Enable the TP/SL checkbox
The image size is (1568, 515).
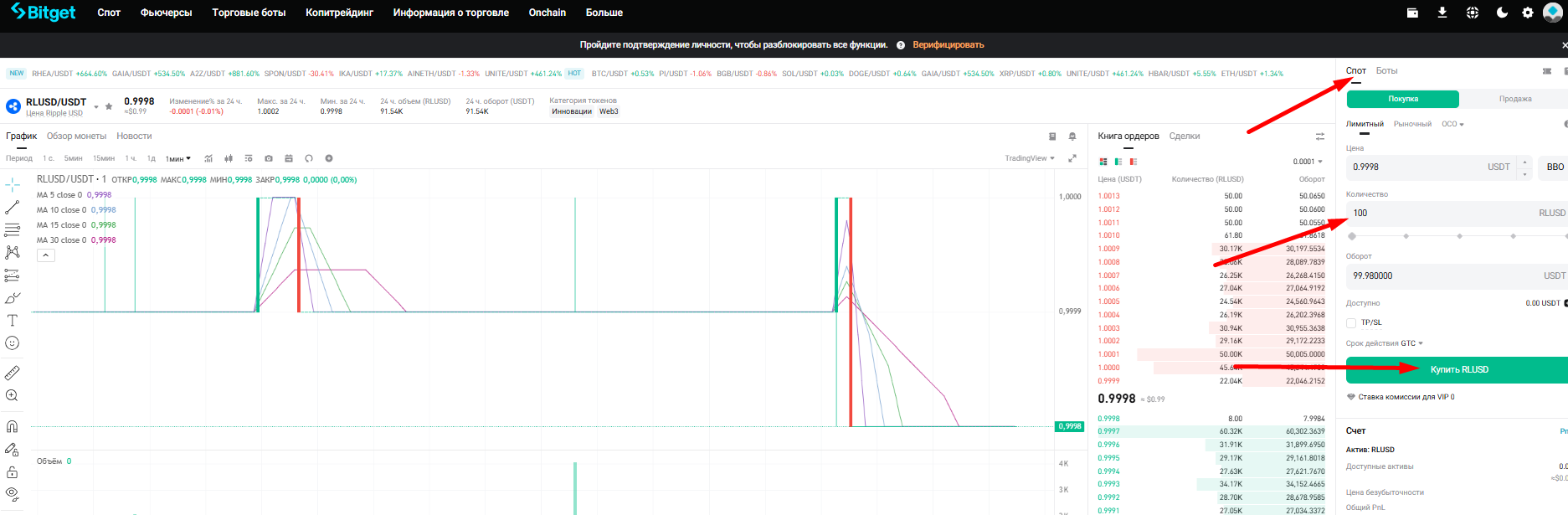click(1351, 322)
